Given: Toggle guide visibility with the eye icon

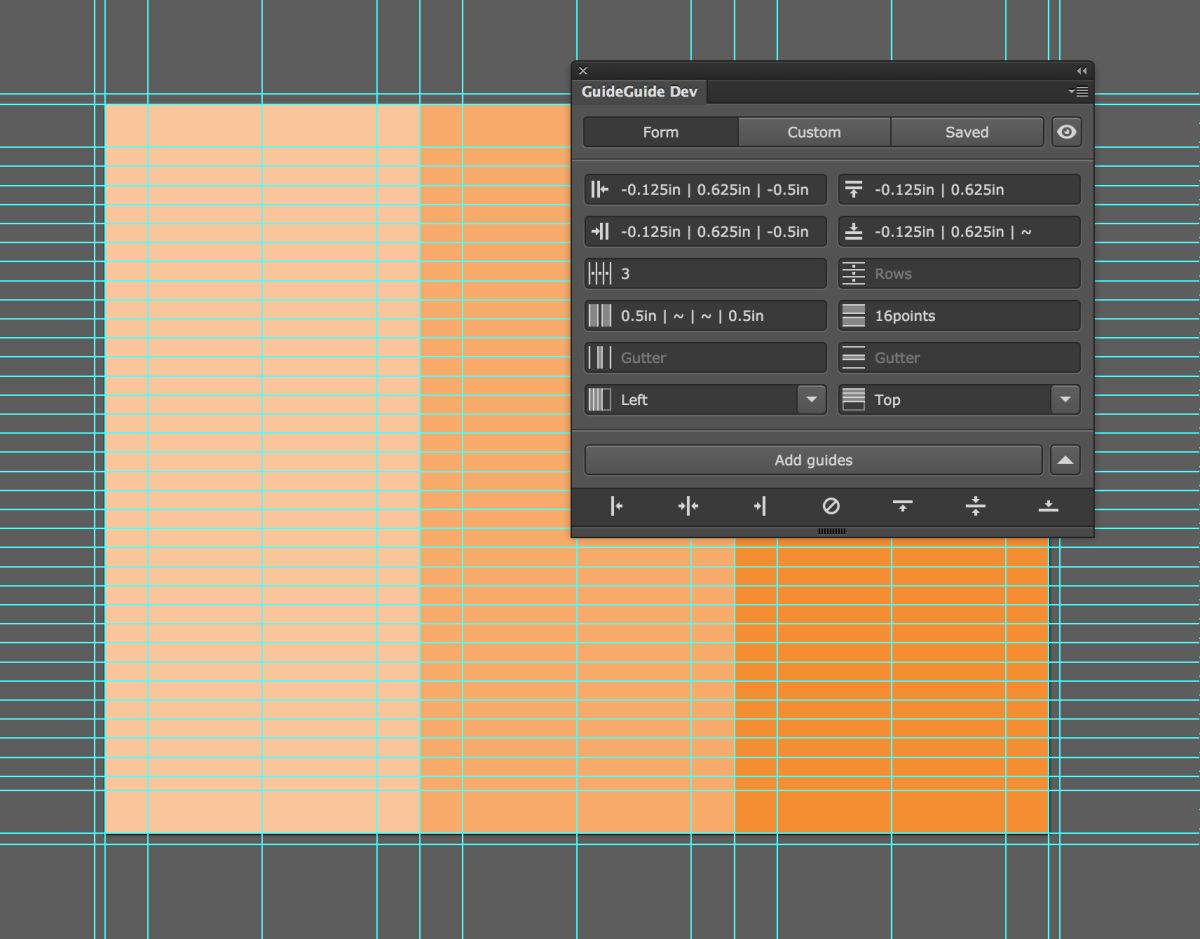Looking at the screenshot, I should (x=1067, y=132).
